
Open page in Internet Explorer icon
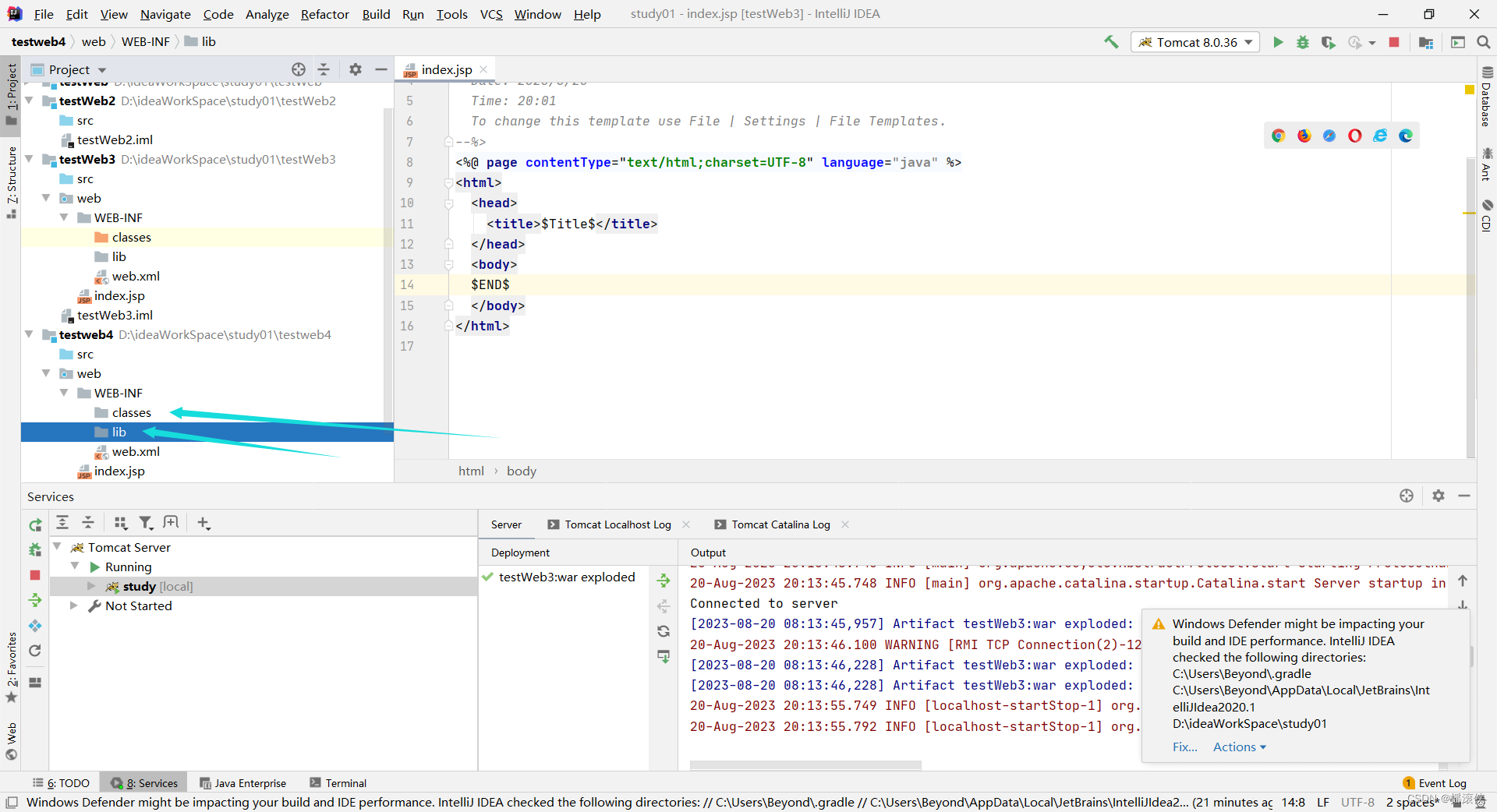1380,136
